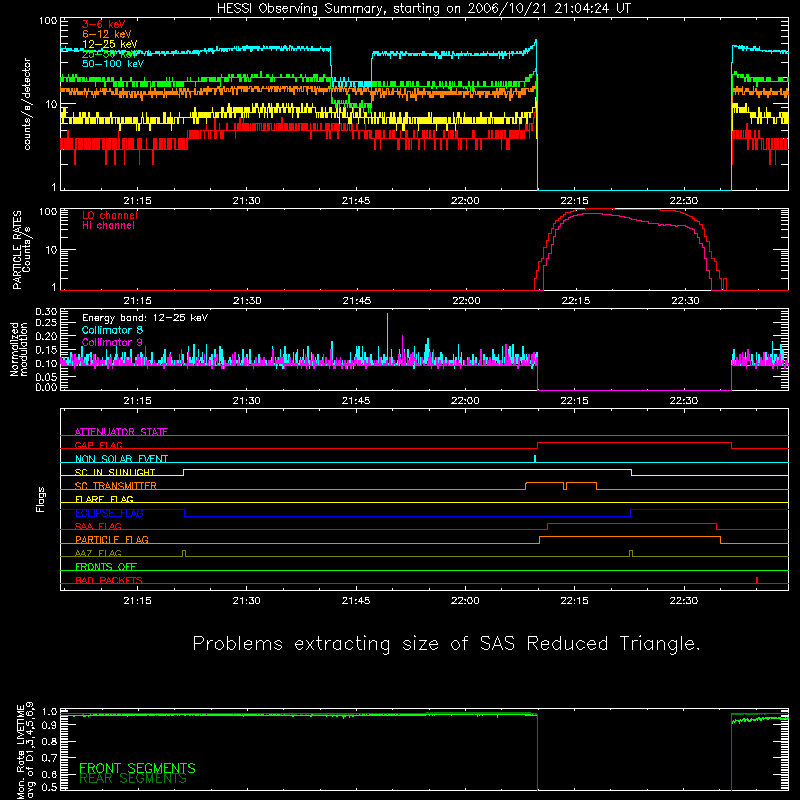Click the Normalized modulation axis label
Viewport: 800px width, 800px height.
click(x=18, y=349)
